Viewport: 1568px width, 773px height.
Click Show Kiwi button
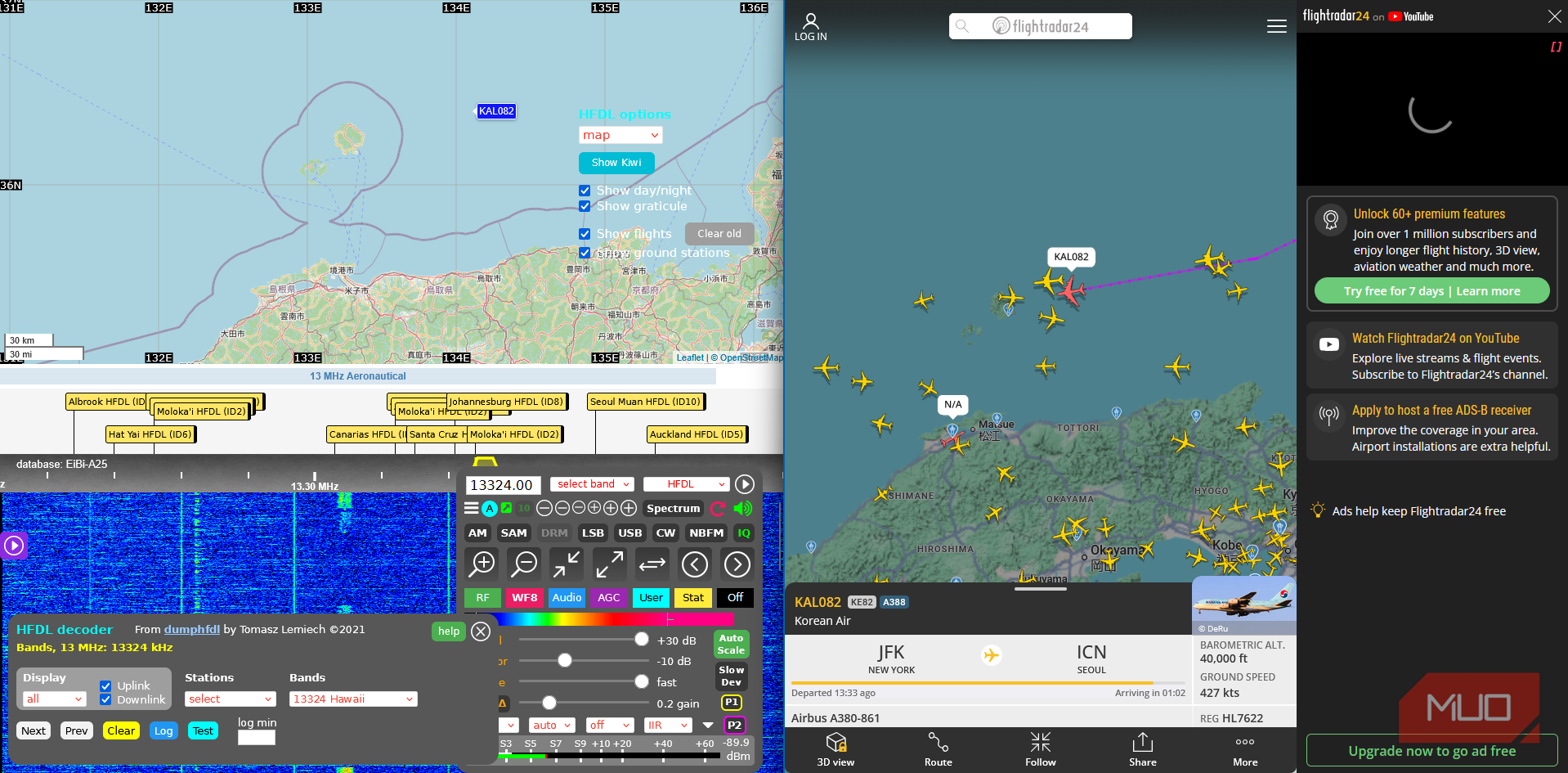(616, 163)
